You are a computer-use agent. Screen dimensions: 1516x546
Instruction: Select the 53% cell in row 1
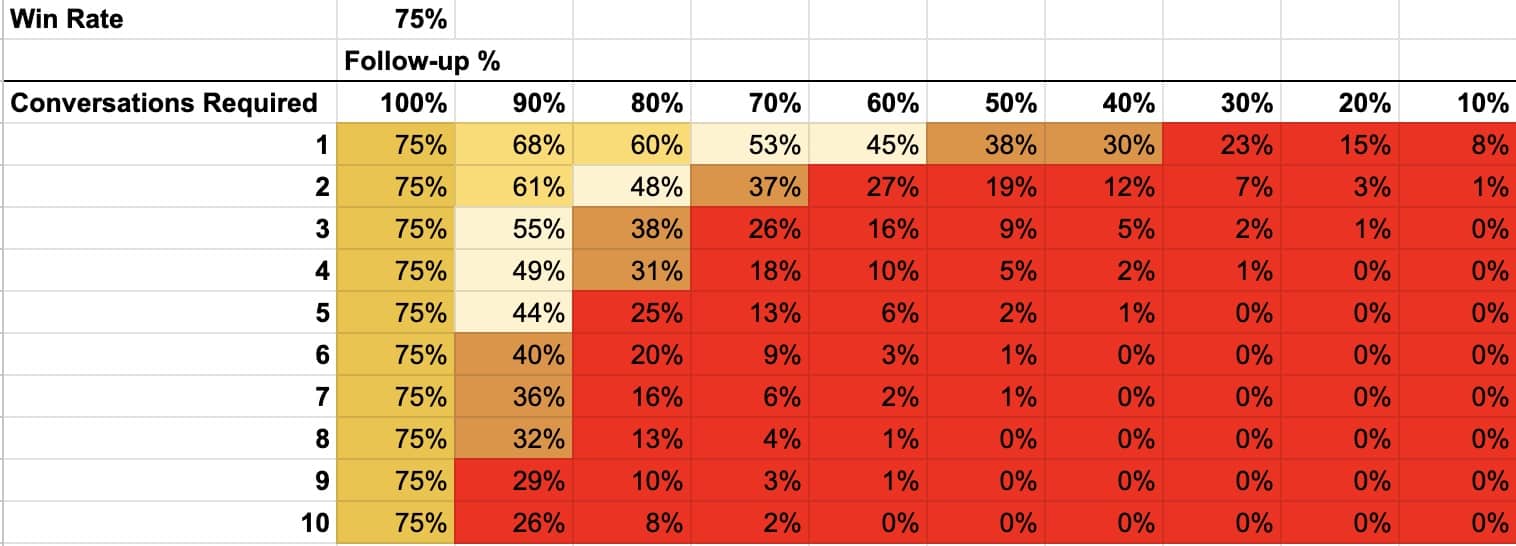pos(750,145)
